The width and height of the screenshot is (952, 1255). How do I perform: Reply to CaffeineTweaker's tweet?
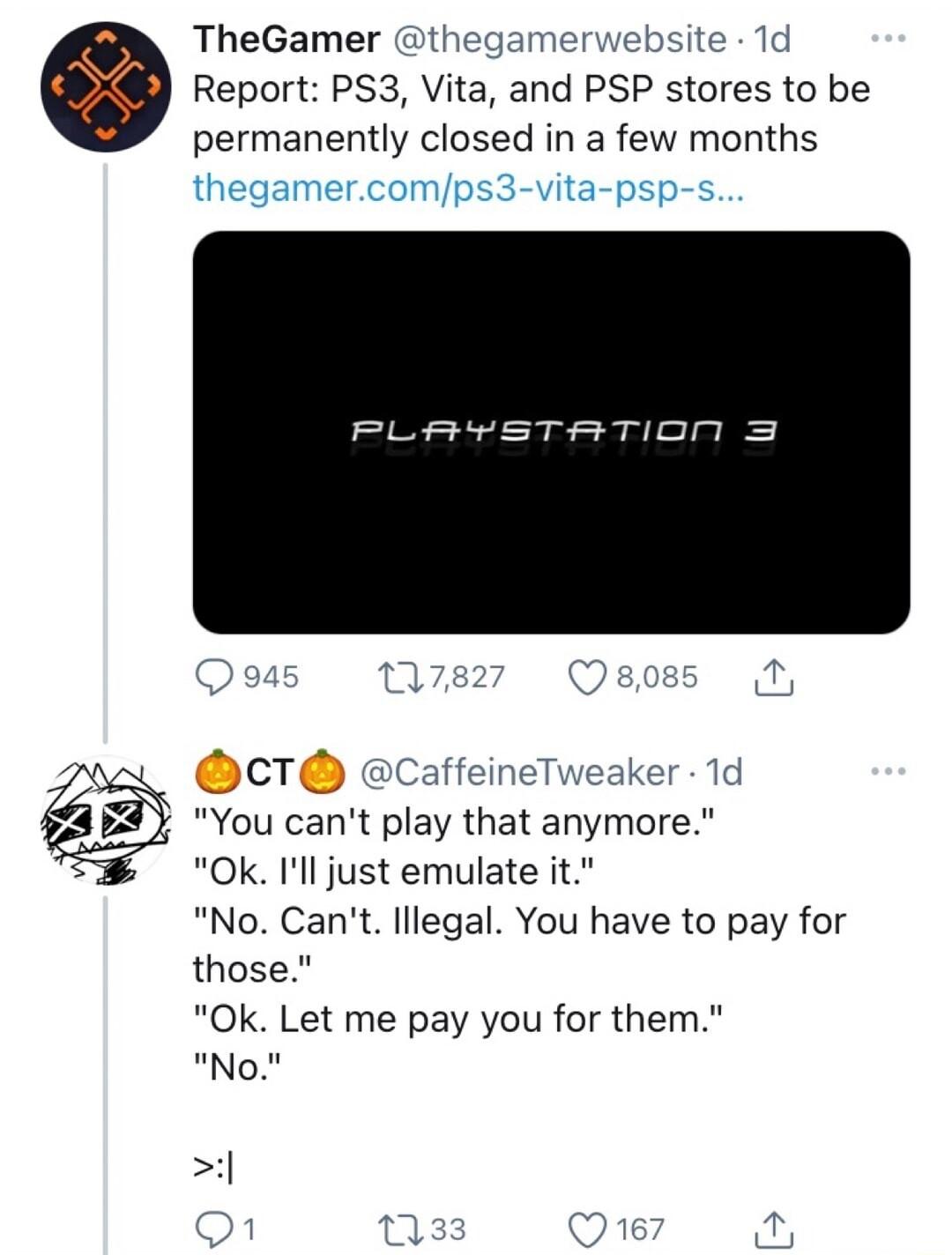coord(212,1229)
